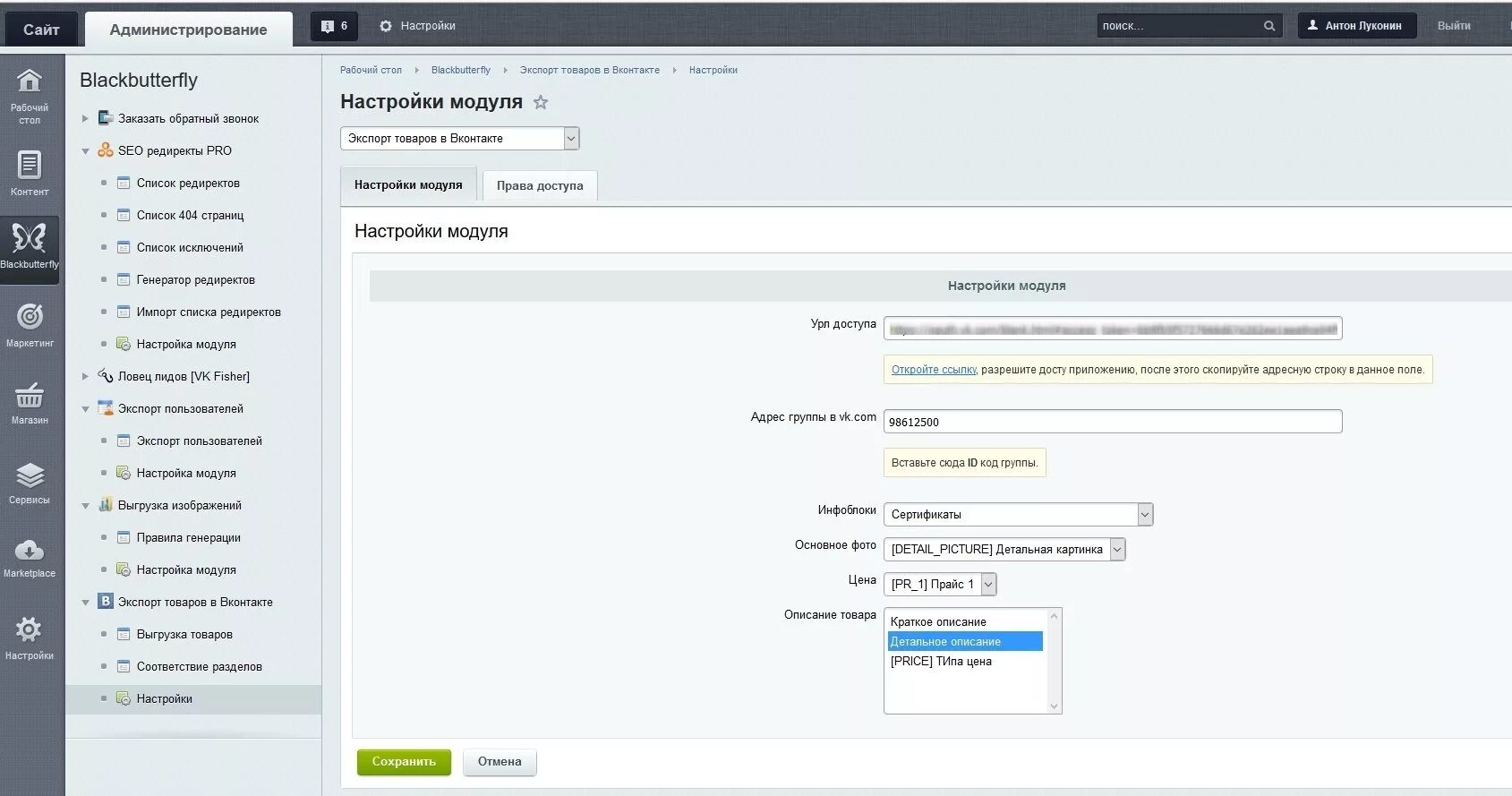
Task: Click Экспорт товаров в Вконтакте breadcrumb
Action: pos(590,70)
